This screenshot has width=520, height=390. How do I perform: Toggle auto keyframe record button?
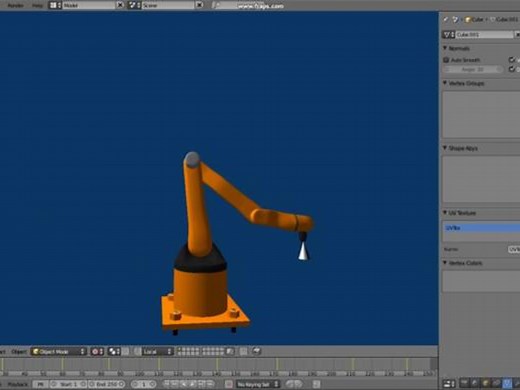[x=229, y=384]
